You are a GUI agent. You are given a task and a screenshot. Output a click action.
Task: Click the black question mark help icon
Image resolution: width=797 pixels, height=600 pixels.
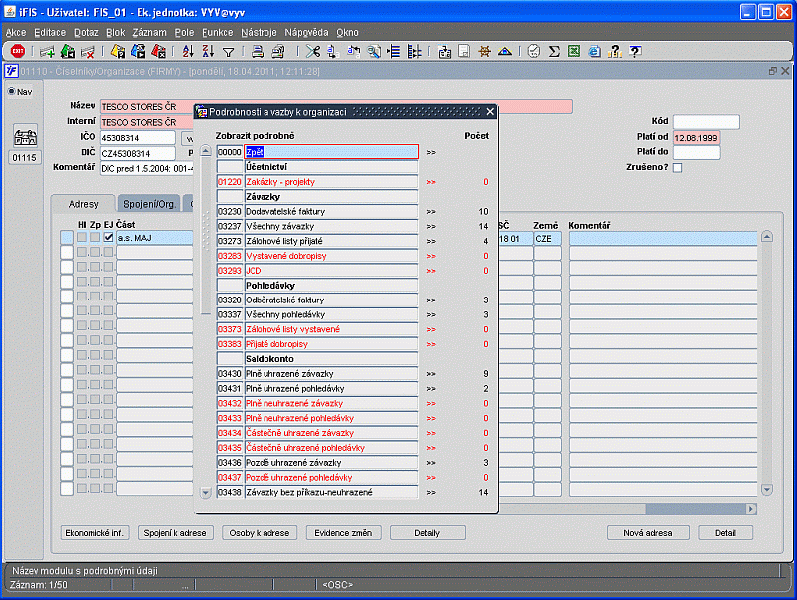(635, 51)
